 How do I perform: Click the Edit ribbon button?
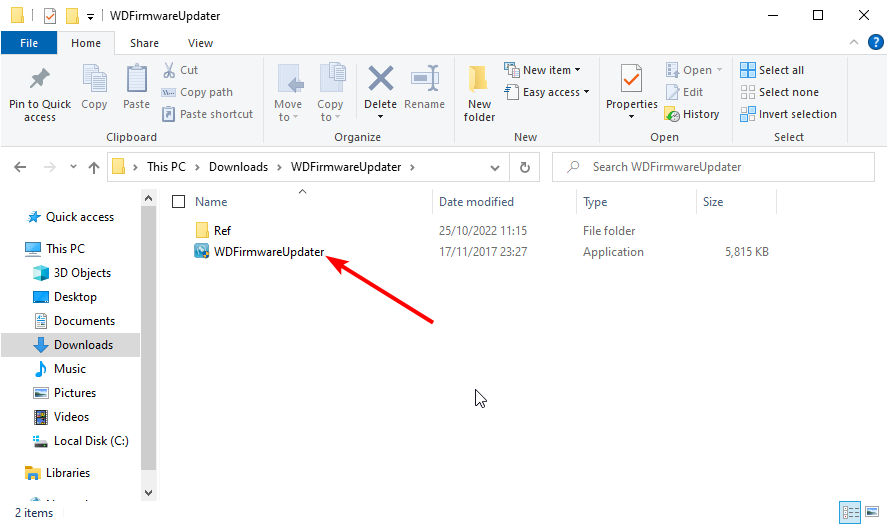click(x=684, y=92)
